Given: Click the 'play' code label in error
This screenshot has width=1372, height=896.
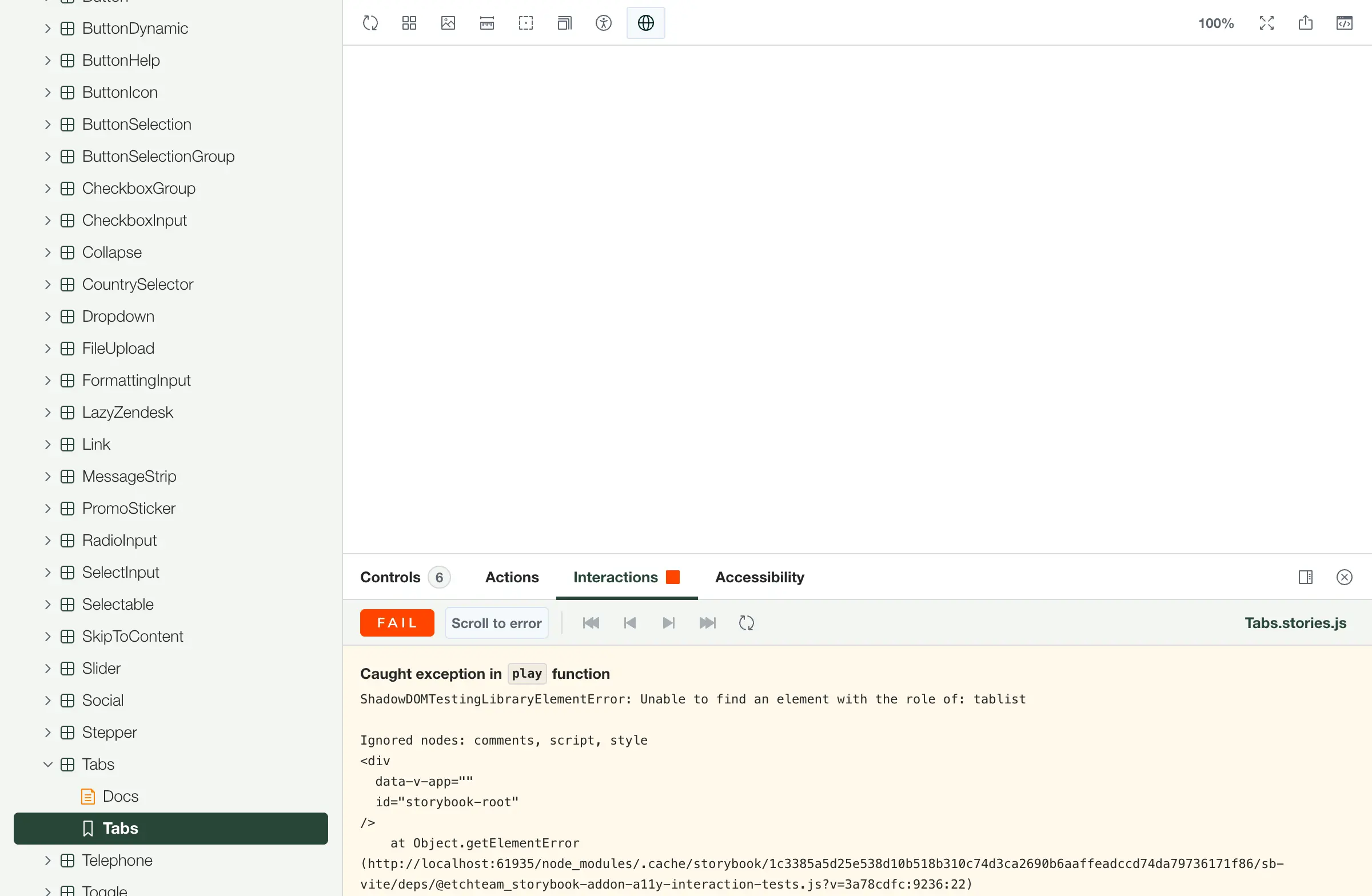Looking at the screenshot, I should point(527,673).
